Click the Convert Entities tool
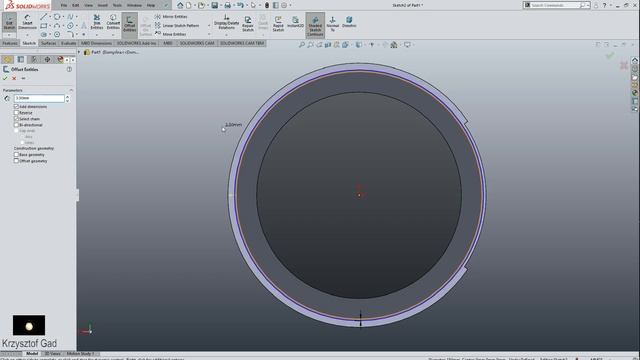This screenshot has width=640, height=360. tap(113, 22)
